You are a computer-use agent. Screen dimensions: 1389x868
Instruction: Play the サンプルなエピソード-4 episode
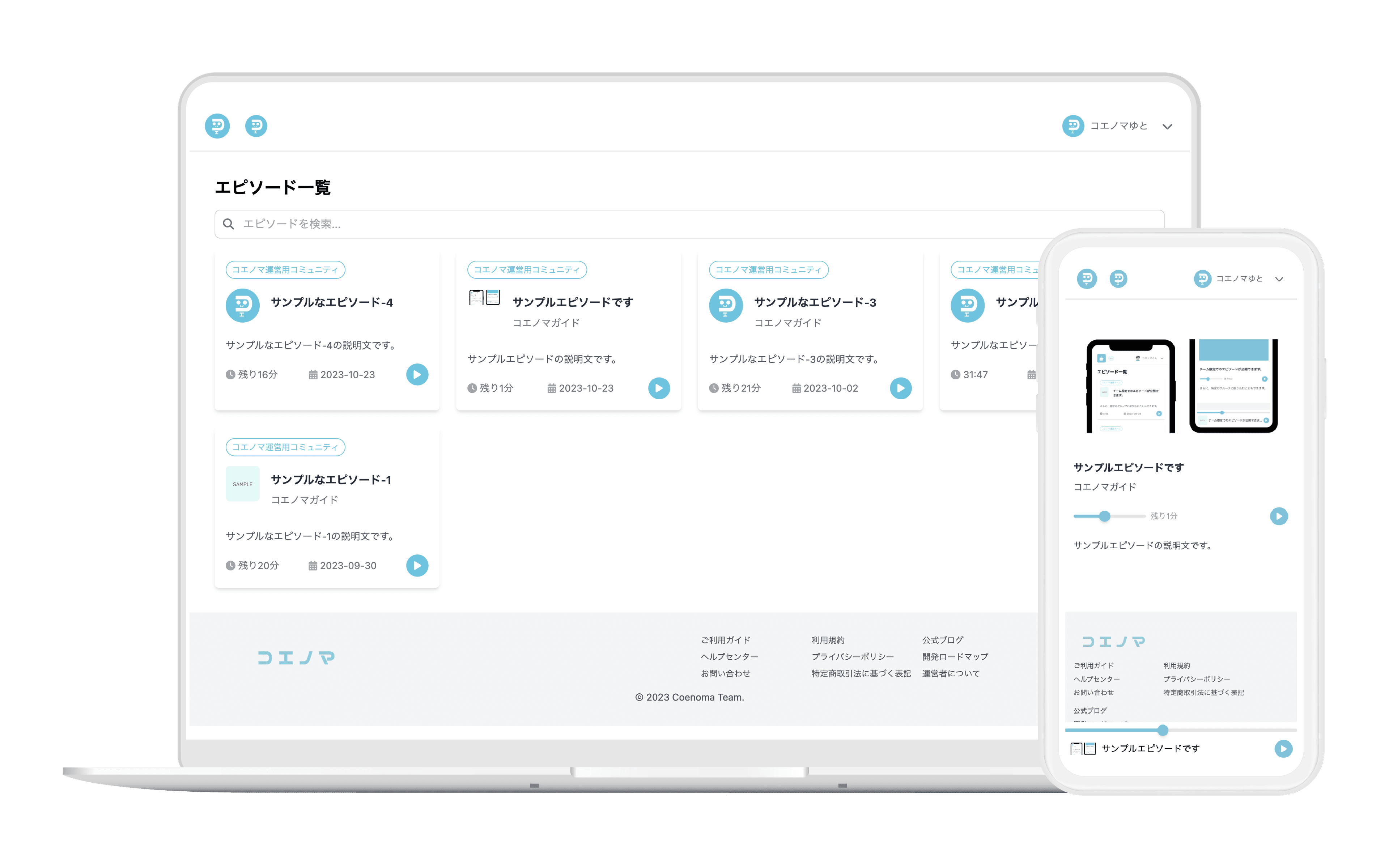coord(417,374)
